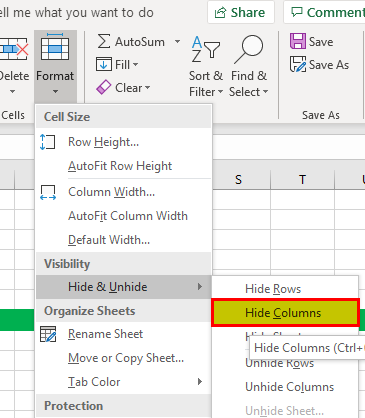Choose Default Width menu entry

pos(124,240)
